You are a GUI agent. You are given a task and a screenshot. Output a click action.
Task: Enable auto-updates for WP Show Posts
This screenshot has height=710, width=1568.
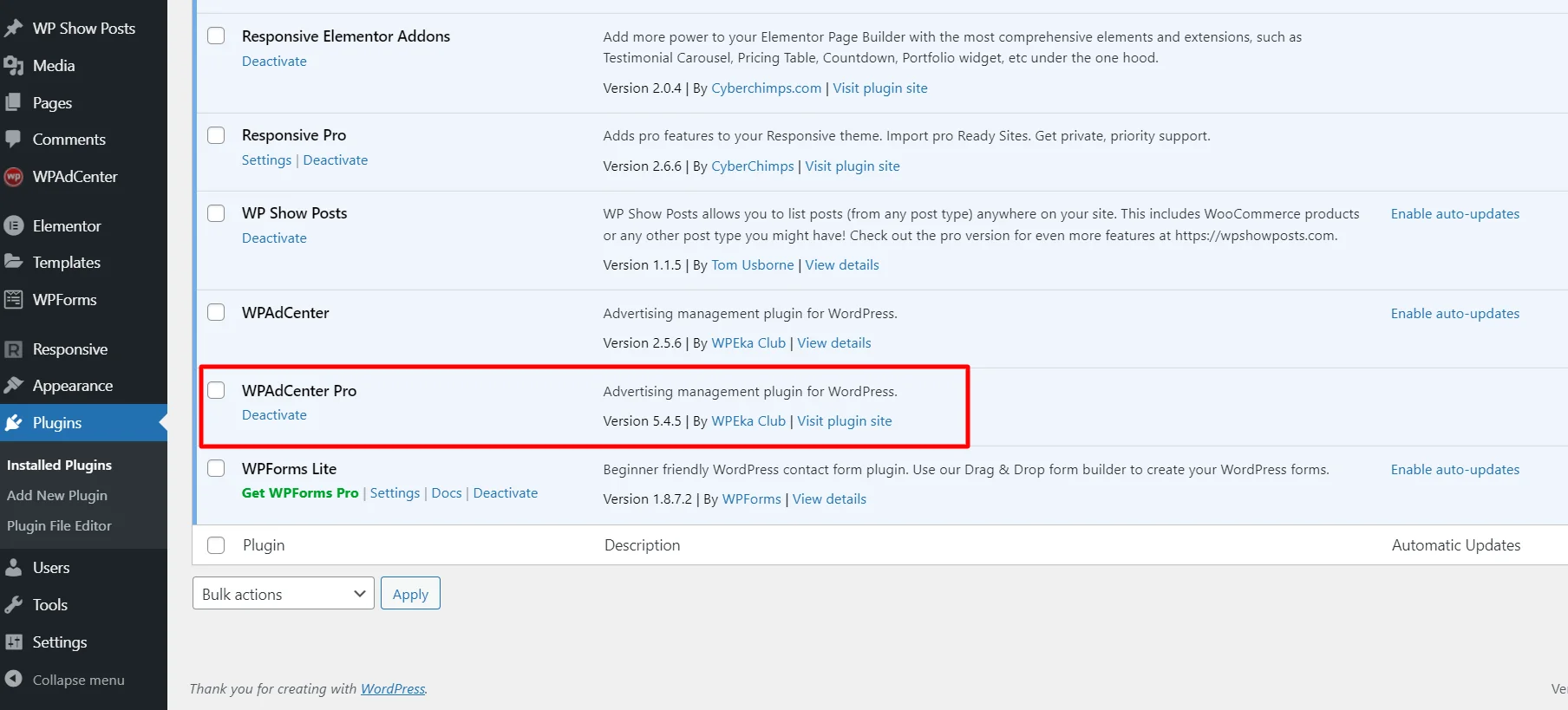click(x=1455, y=213)
